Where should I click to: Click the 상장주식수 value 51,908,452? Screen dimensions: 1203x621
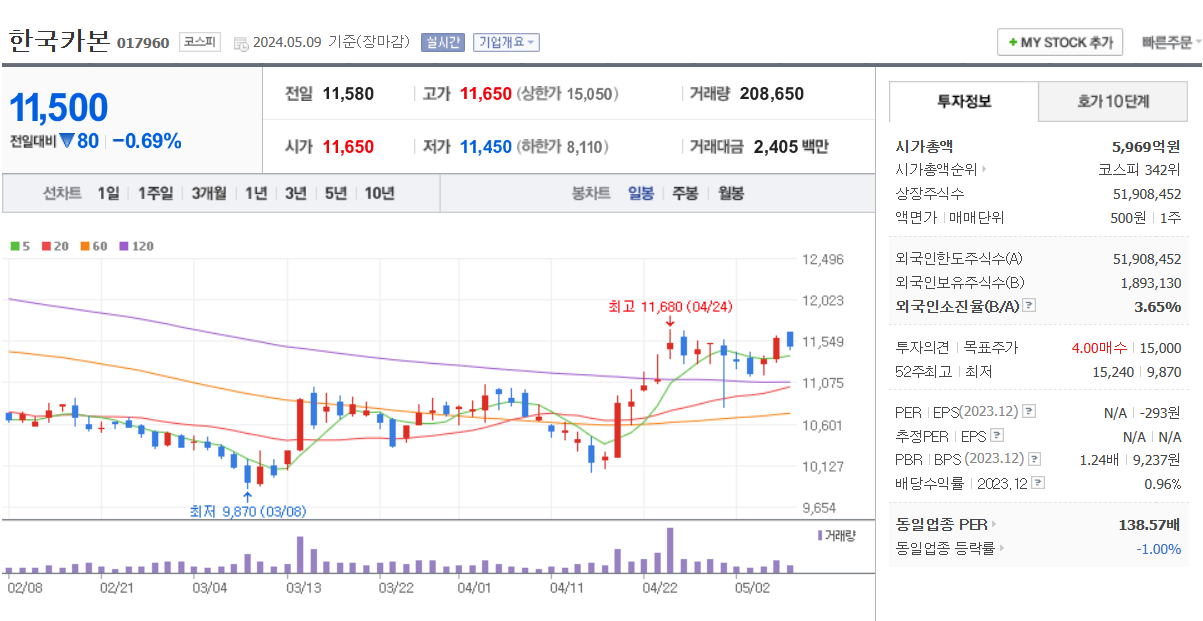1147,194
